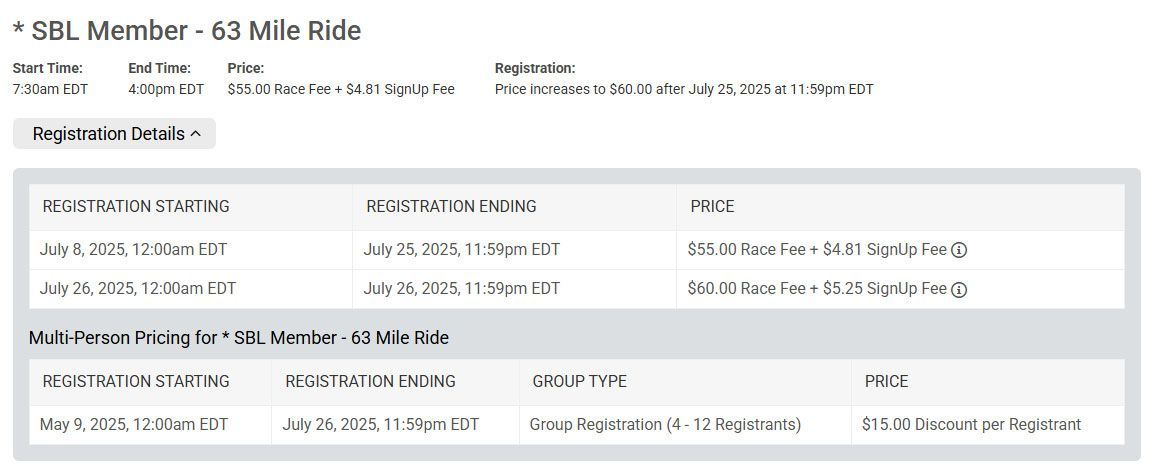
Task: Click the REGISTRATION STARTING header in first table
Action: (136, 206)
